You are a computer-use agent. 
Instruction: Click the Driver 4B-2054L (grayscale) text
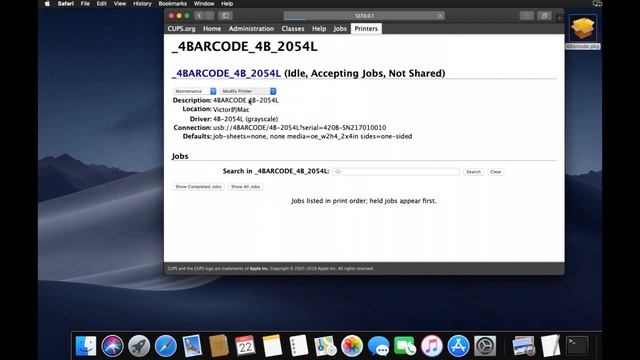[x=245, y=119]
